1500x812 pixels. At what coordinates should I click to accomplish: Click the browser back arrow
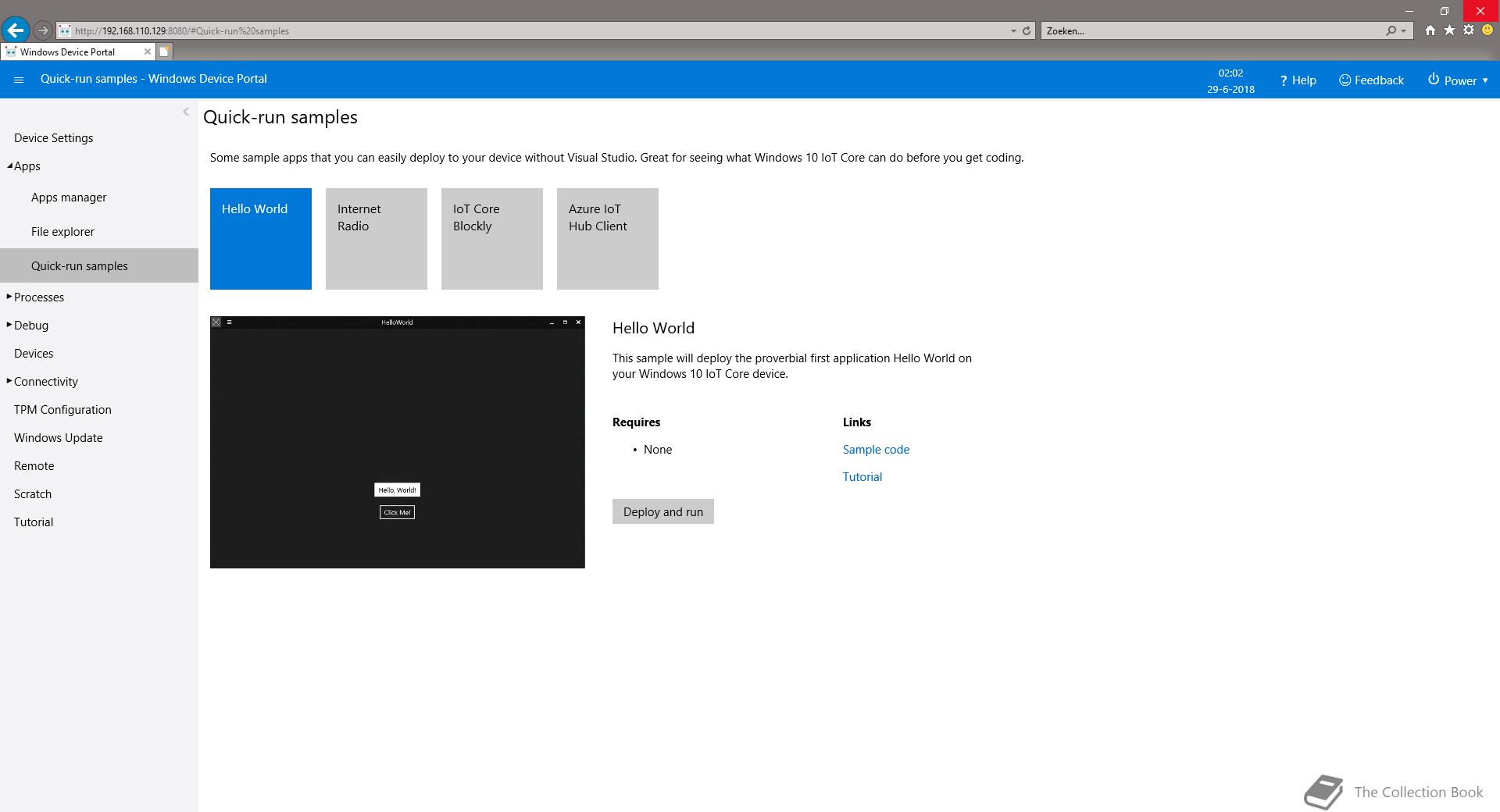click(x=15, y=30)
